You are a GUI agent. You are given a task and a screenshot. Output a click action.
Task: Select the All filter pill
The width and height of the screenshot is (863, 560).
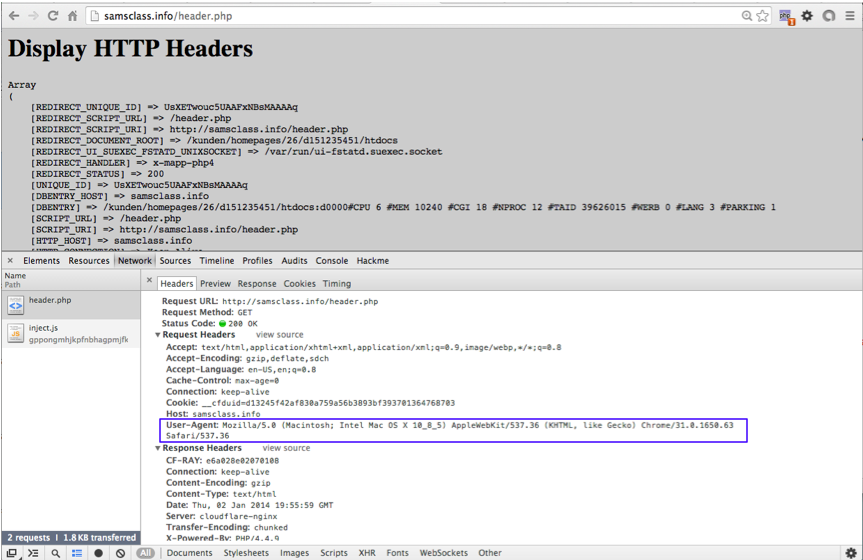tap(145, 553)
